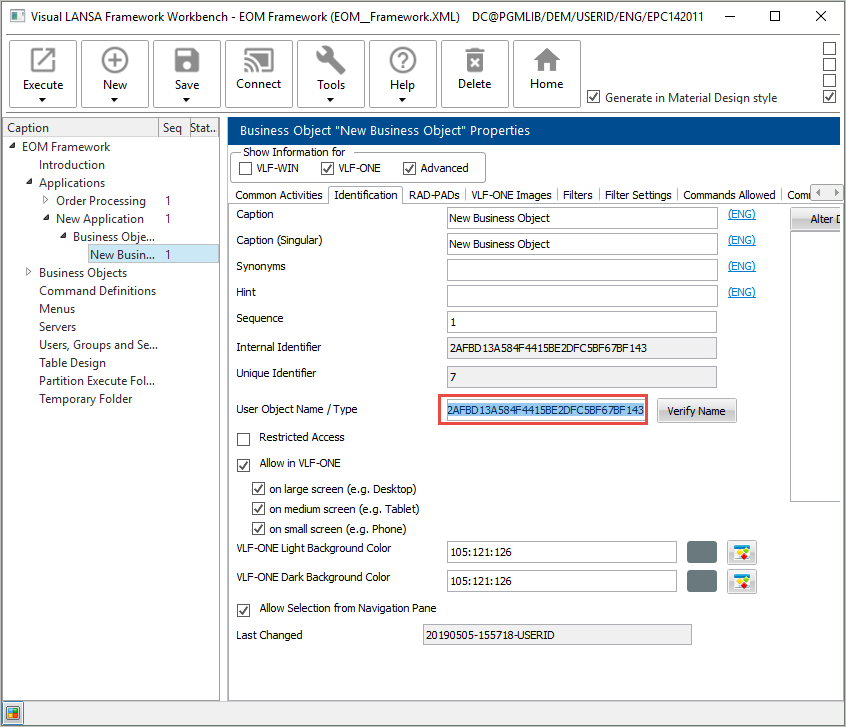The image size is (846, 727).
Task: Expand the Business Objects tree node
Action: [x=29, y=273]
